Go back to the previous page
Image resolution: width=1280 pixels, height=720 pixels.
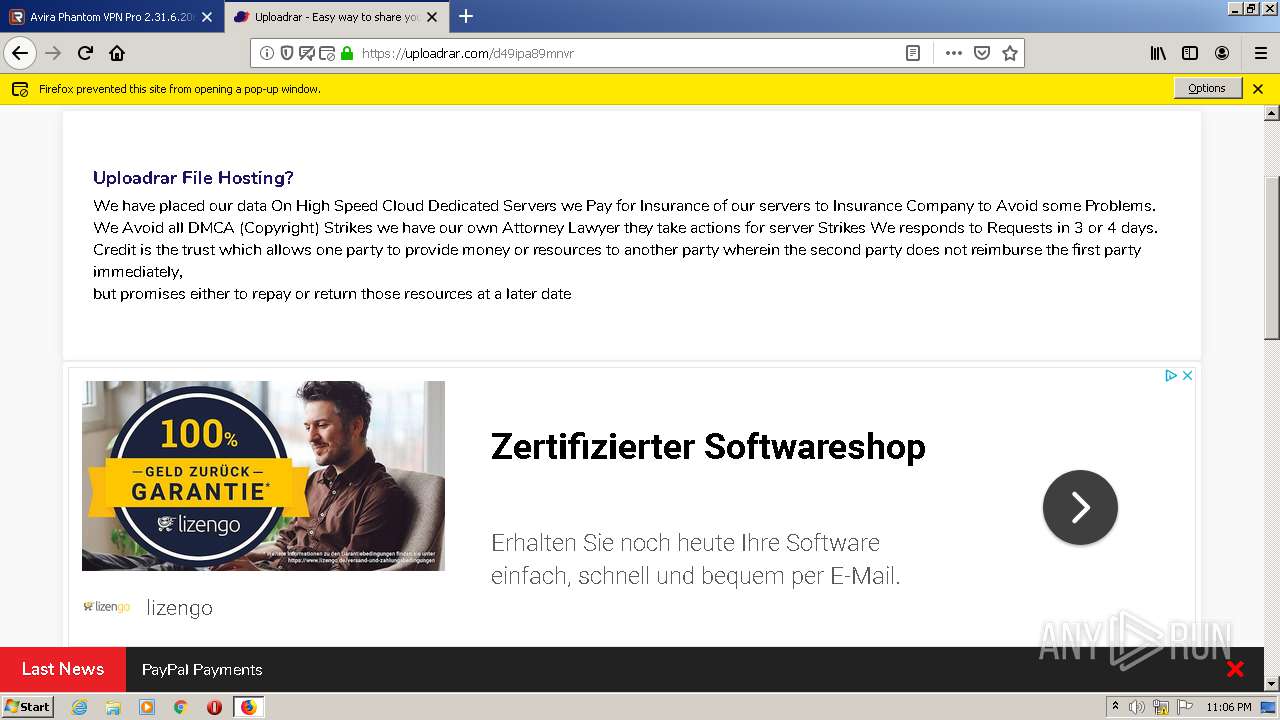pyautogui.click(x=20, y=53)
